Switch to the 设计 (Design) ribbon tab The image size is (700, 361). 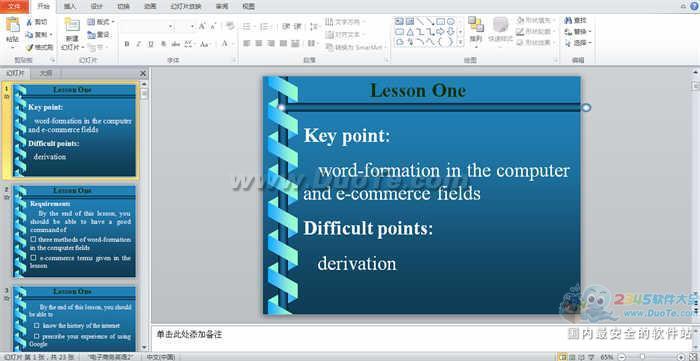96,6
